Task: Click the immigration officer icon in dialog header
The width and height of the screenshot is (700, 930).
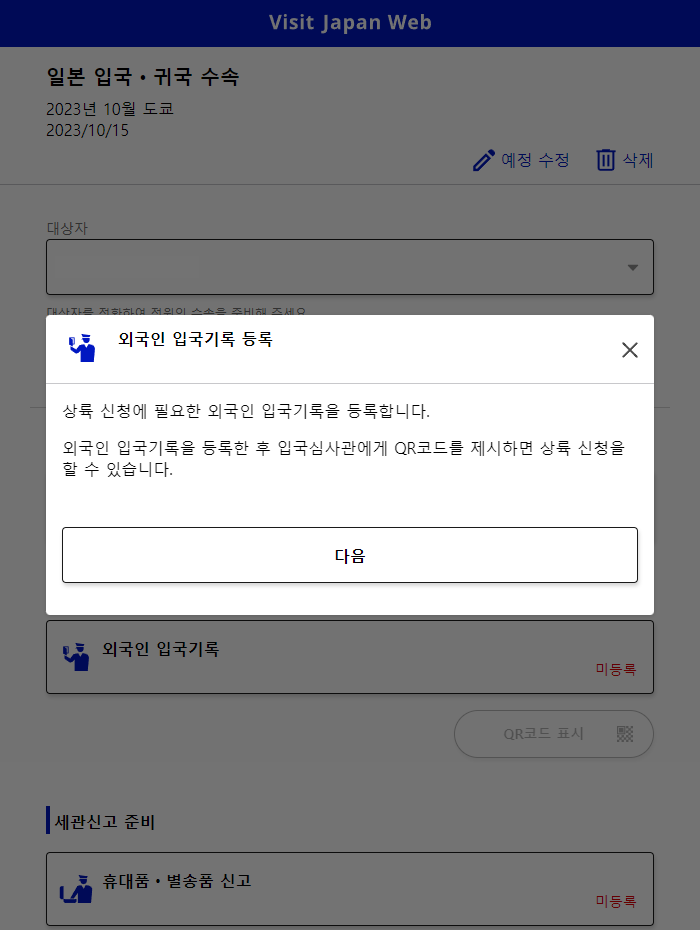Action: point(82,348)
